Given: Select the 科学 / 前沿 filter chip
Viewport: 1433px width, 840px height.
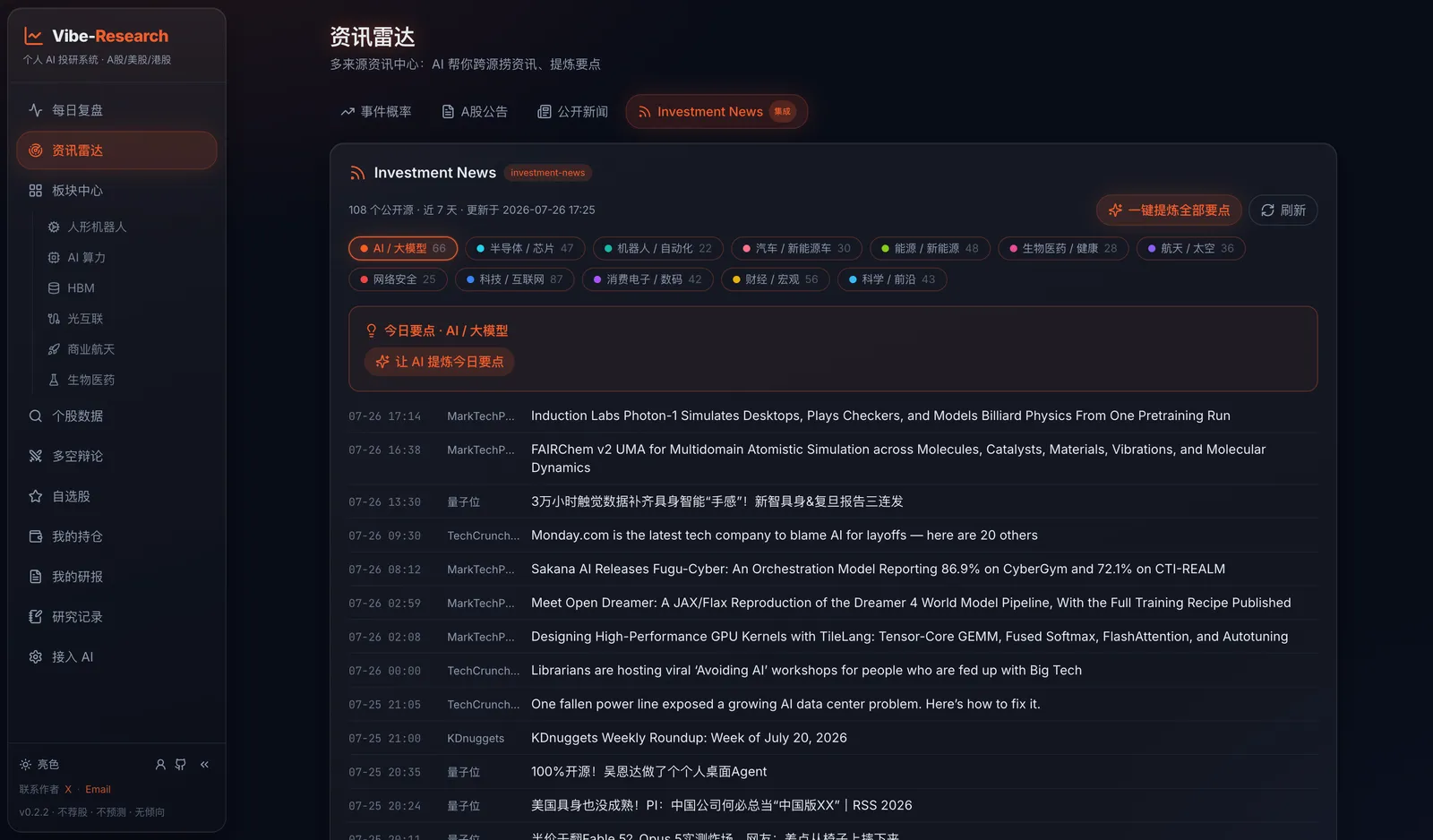Looking at the screenshot, I should [x=892, y=279].
